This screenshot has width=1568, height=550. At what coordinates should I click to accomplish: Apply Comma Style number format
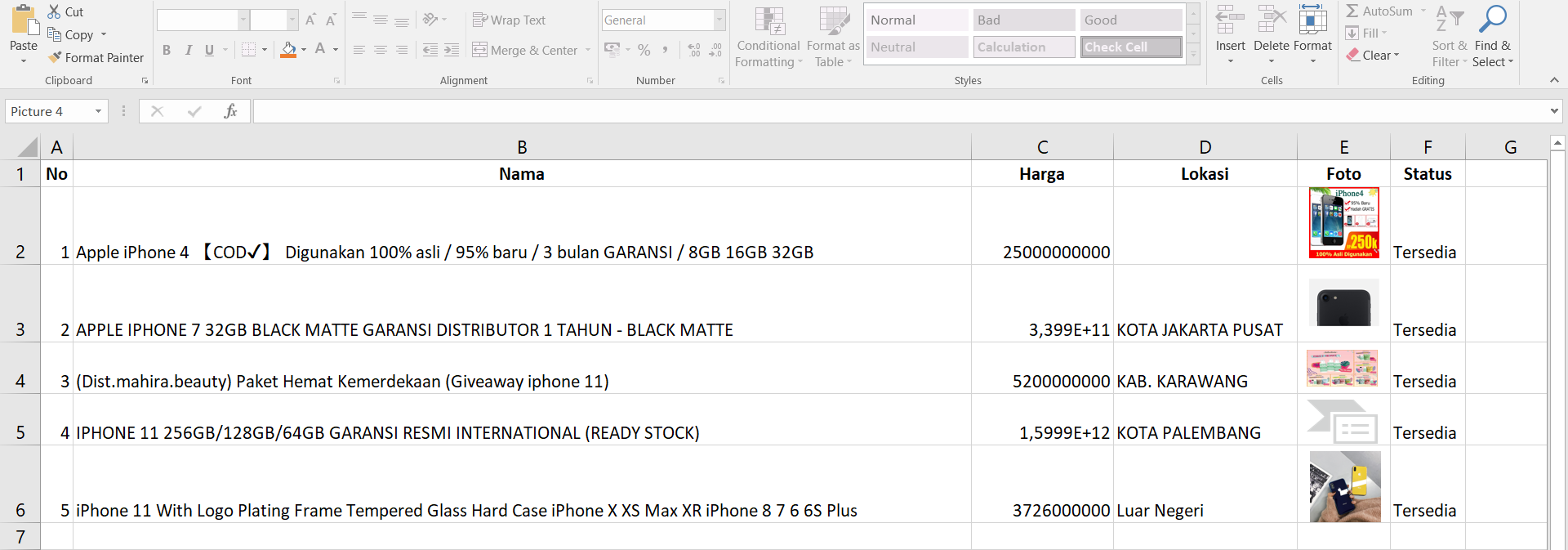coord(666,50)
